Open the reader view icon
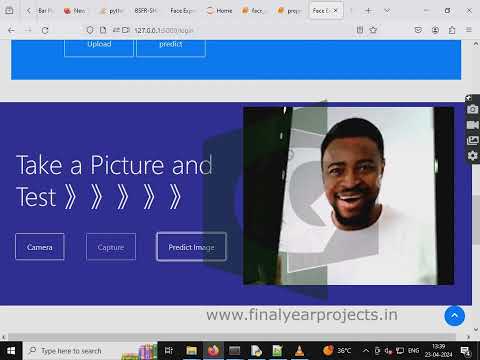The width and height of the screenshot is (480, 360). (x=360, y=30)
